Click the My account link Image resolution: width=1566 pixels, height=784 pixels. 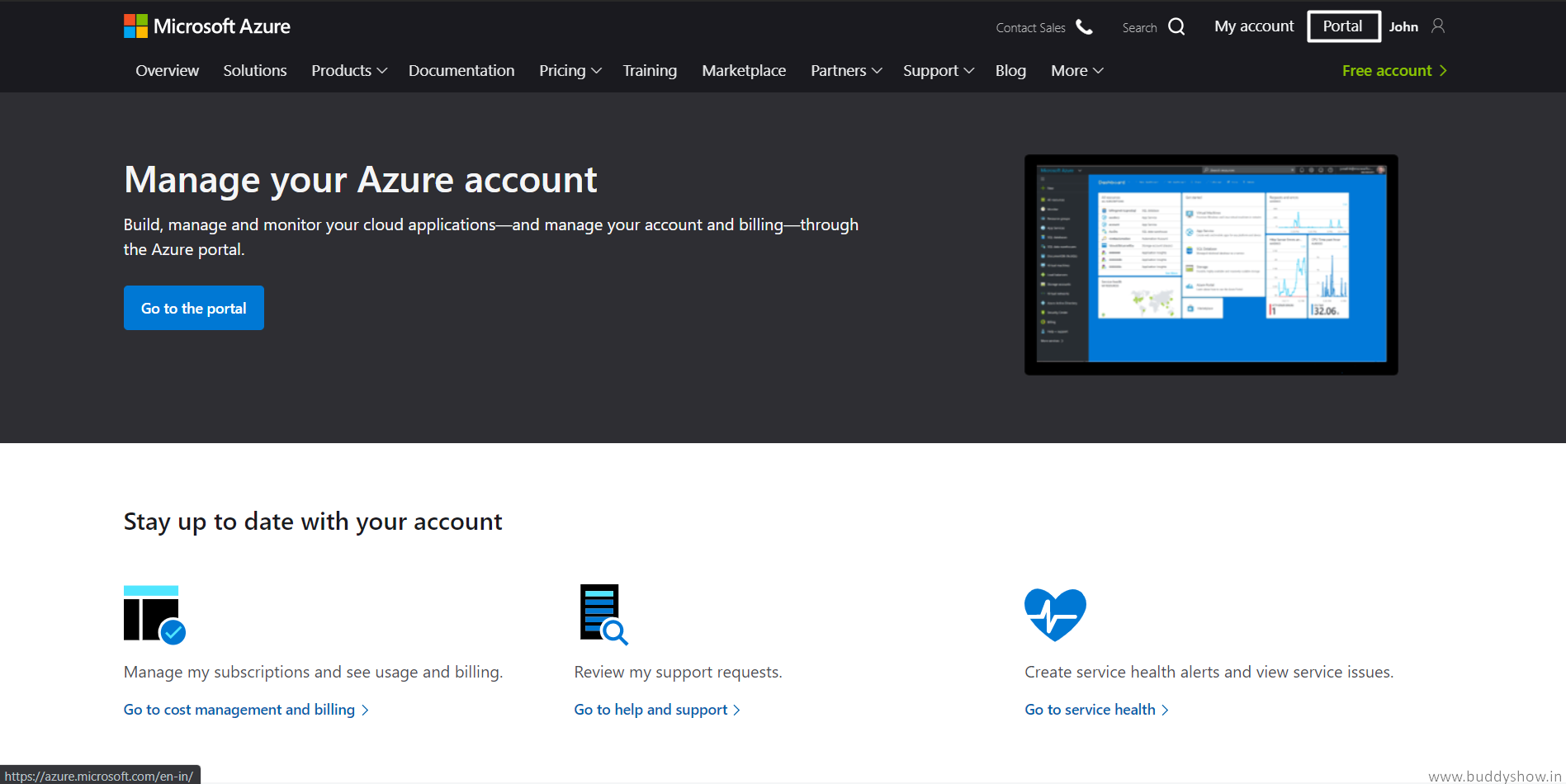[1254, 26]
